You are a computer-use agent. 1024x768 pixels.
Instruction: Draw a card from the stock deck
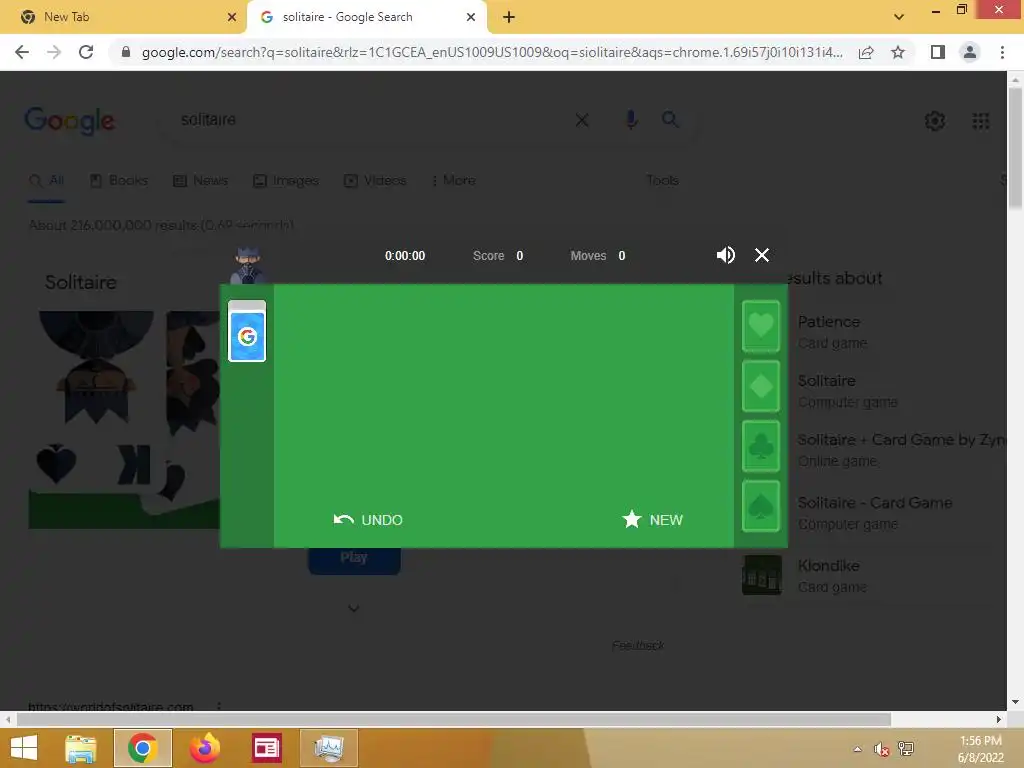click(x=247, y=331)
